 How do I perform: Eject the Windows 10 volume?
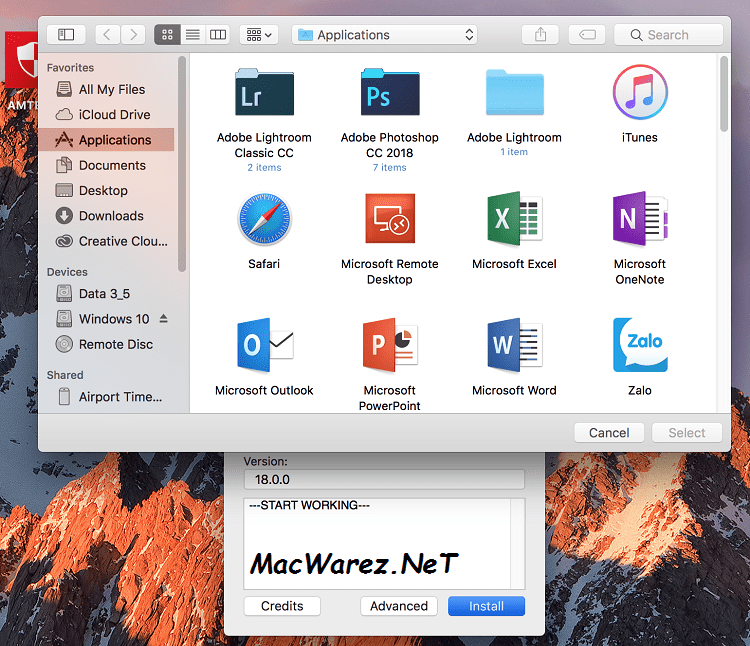click(164, 318)
